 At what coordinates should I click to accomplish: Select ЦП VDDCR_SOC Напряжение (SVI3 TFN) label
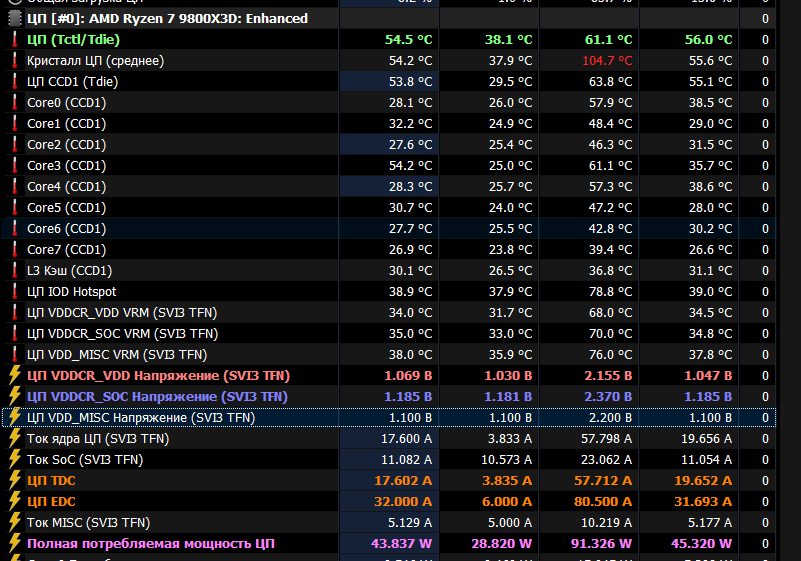pos(157,396)
